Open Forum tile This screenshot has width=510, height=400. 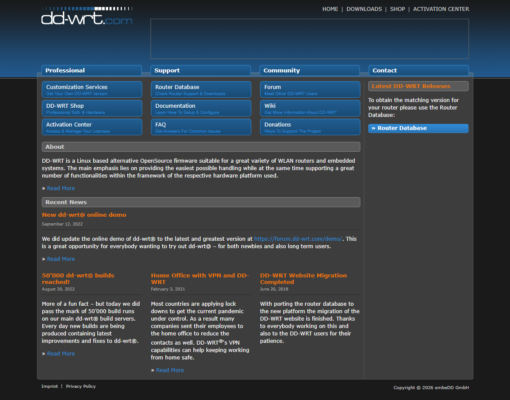click(x=310, y=89)
